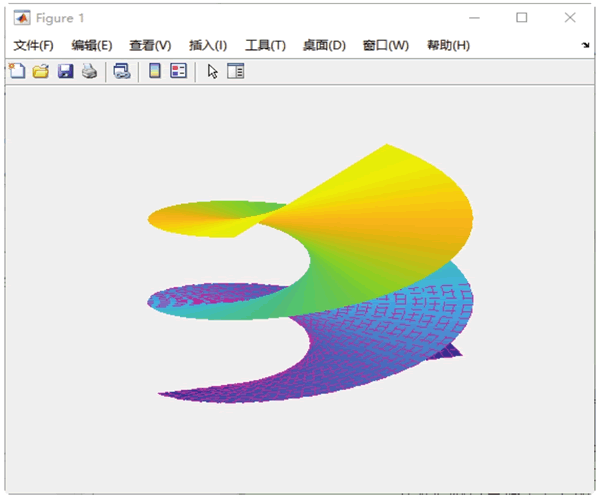
Task: Close the Figure 1 window
Action: tap(570, 18)
